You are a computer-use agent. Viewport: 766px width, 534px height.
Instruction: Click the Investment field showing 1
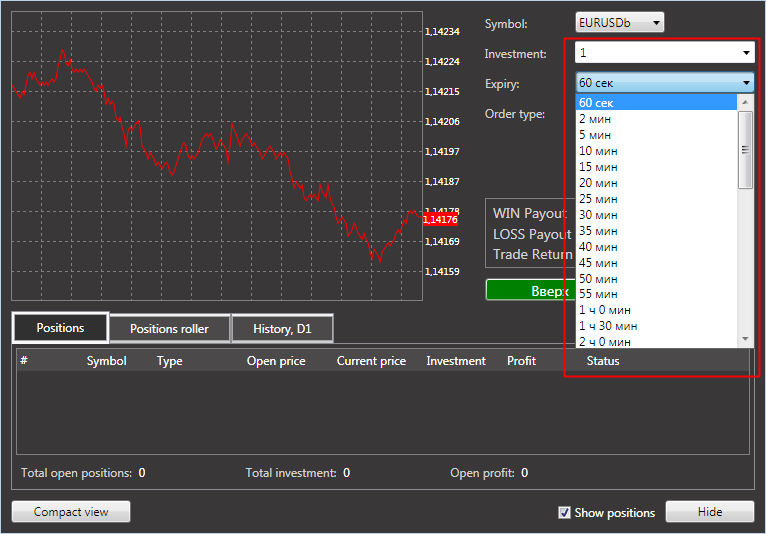click(x=665, y=53)
